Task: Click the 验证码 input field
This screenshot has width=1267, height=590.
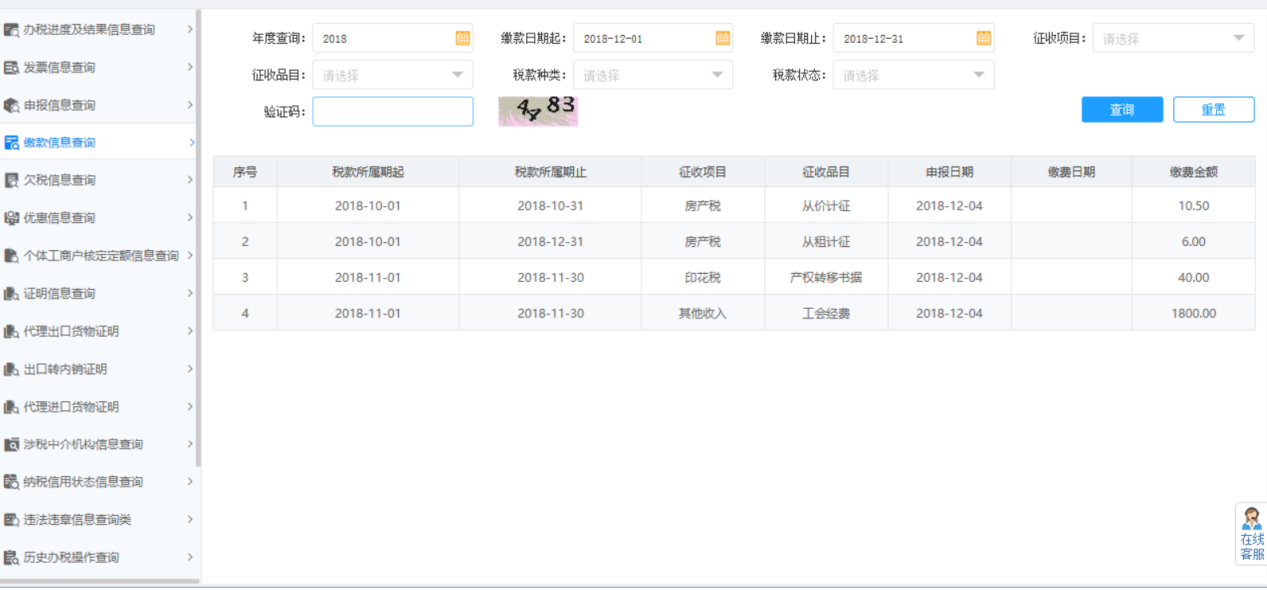Action: [393, 112]
